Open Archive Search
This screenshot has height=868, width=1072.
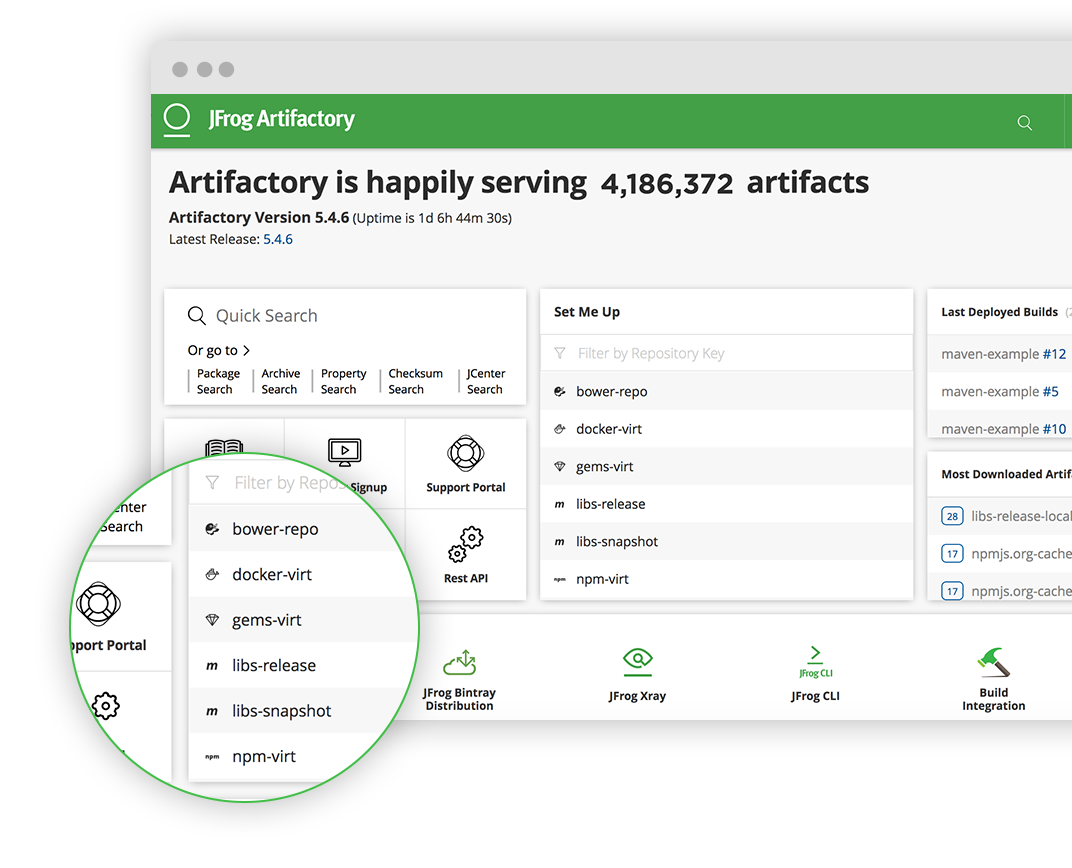pyautogui.click(x=280, y=381)
